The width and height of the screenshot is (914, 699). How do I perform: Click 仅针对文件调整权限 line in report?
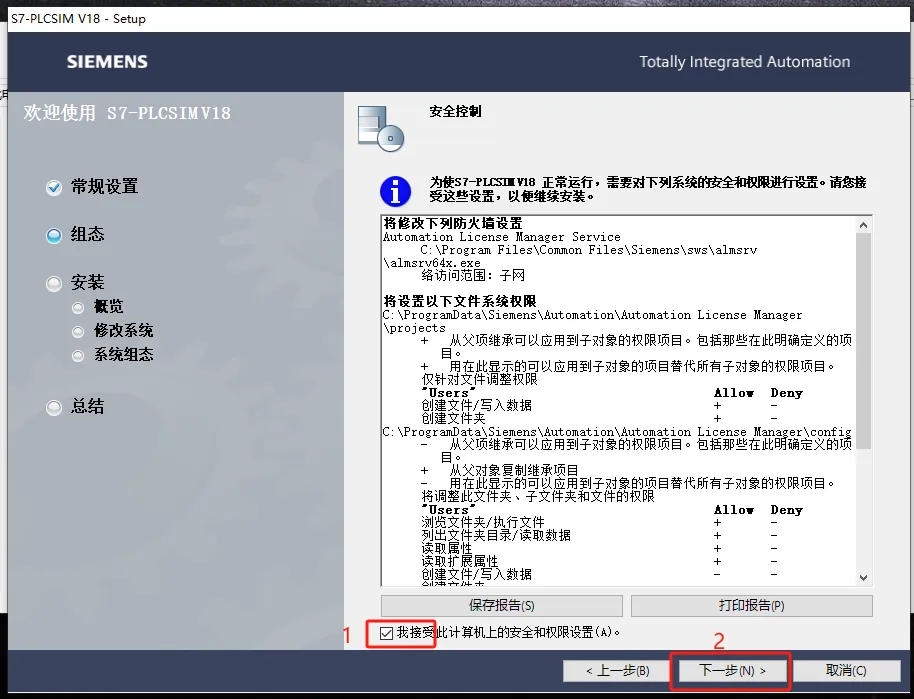[479, 380]
